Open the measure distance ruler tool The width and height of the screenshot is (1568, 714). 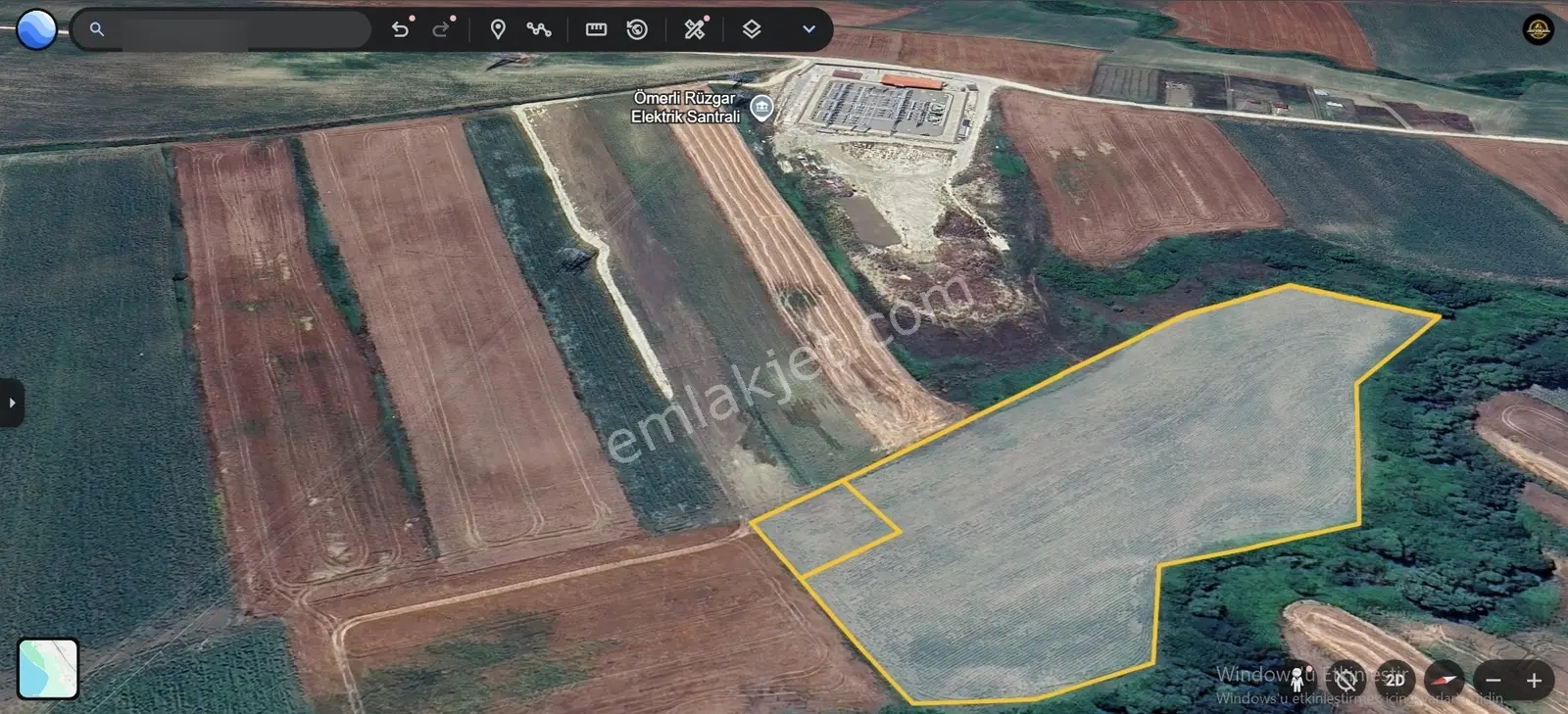tap(596, 29)
